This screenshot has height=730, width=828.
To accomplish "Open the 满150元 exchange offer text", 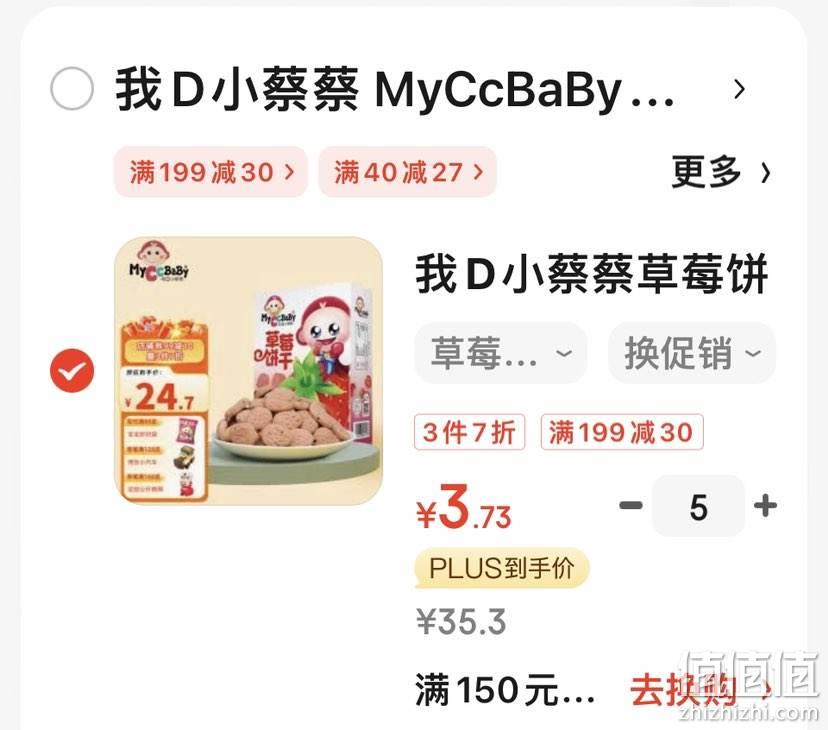I will [505, 690].
